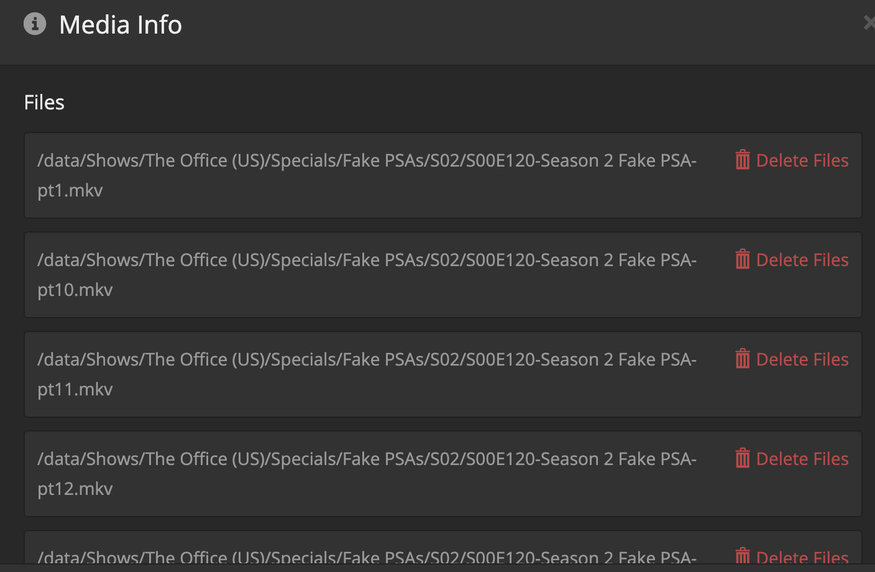Screen dimensions: 875x572
Task: Click the Files section heading
Action: click(x=44, y=102)
